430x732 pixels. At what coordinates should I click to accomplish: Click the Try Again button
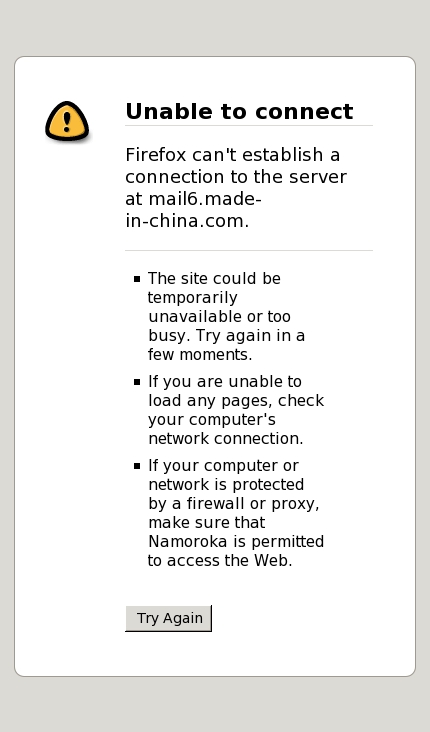pyautogui.click(x=169, y=618)
